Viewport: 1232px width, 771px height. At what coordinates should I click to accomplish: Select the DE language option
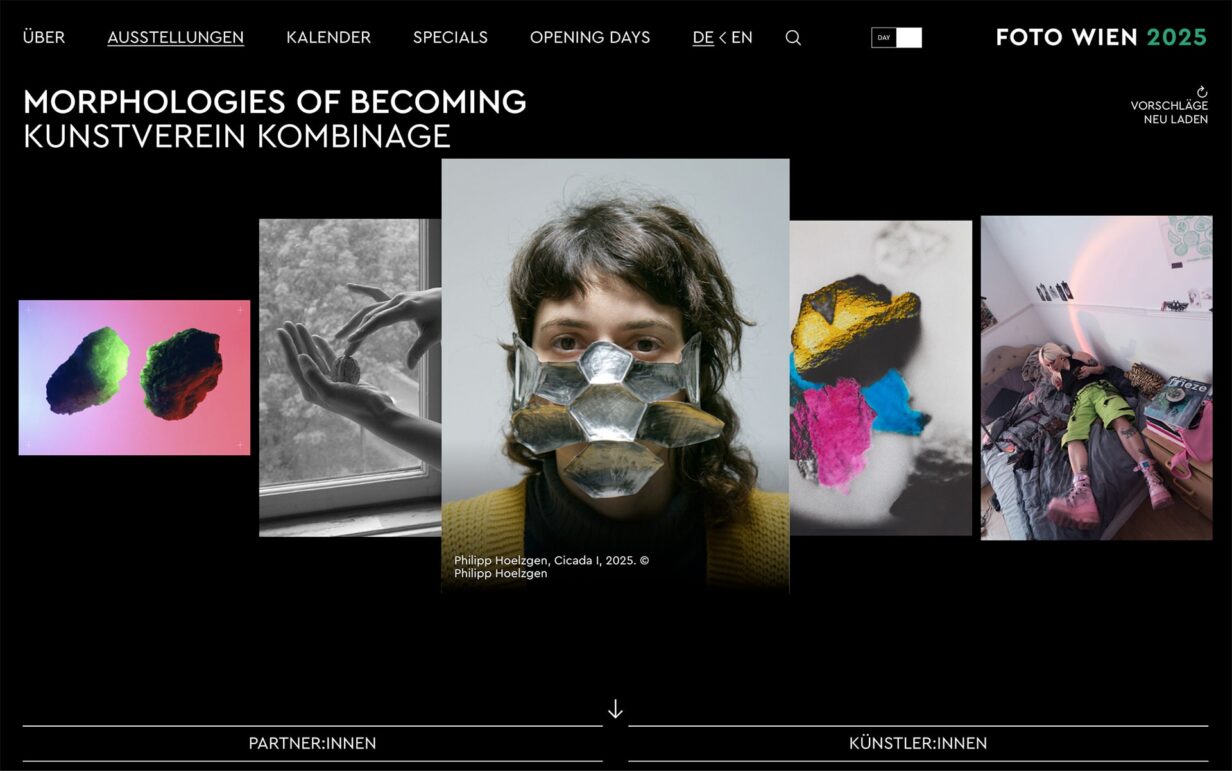click(x=703, y=38)
